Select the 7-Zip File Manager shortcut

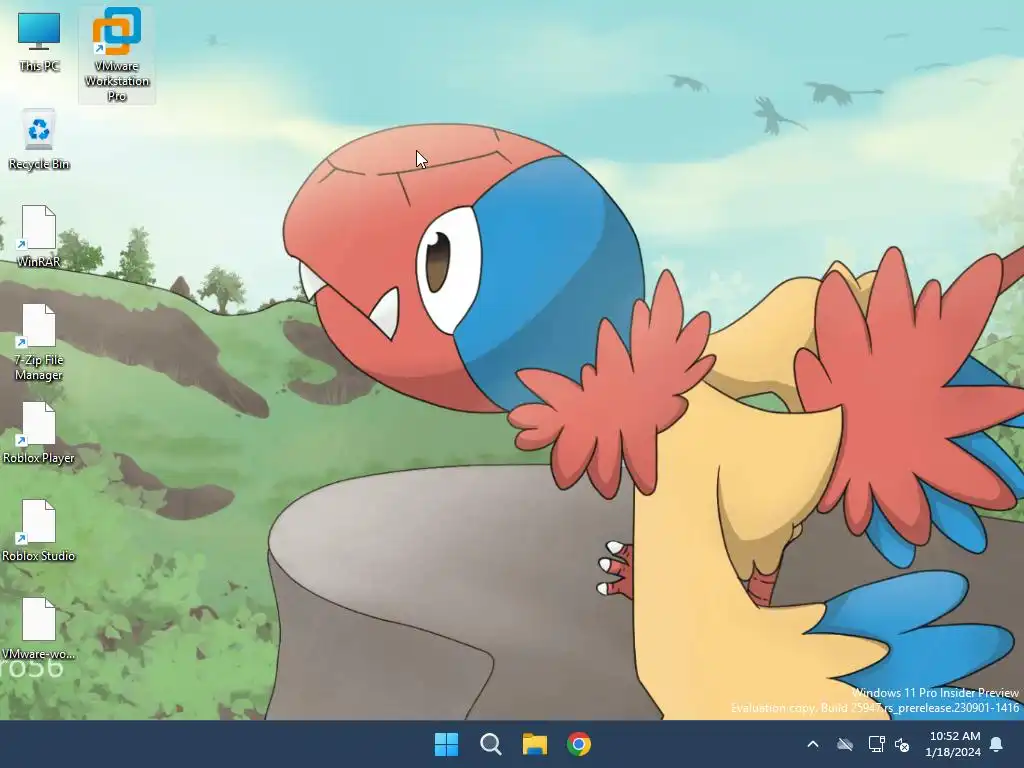coord(39,342)
